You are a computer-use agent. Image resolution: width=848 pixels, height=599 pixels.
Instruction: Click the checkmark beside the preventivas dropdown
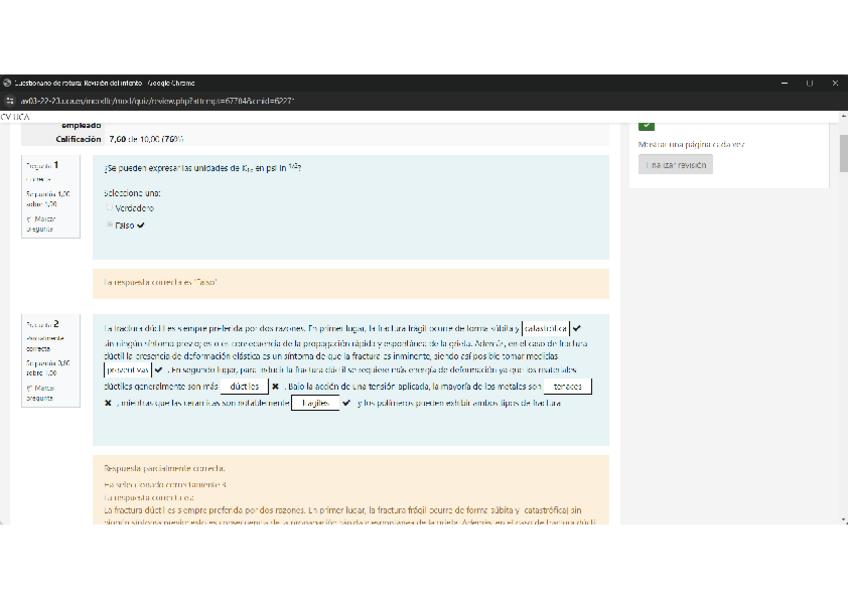[158, 370]
